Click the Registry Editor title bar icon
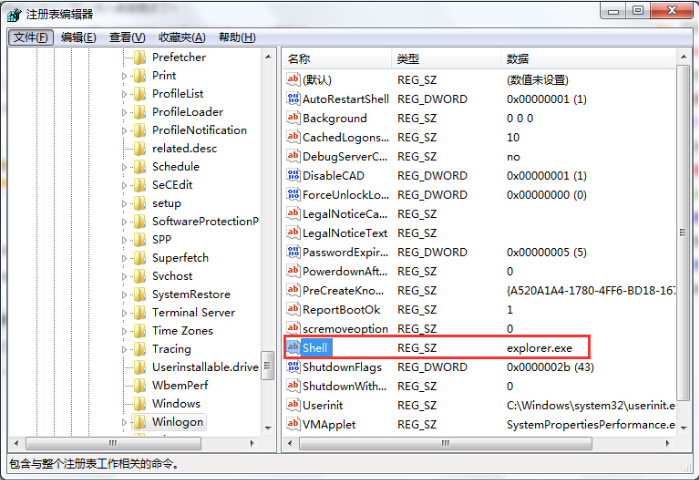The image size is (699, 480). click(x=14, y=13)
